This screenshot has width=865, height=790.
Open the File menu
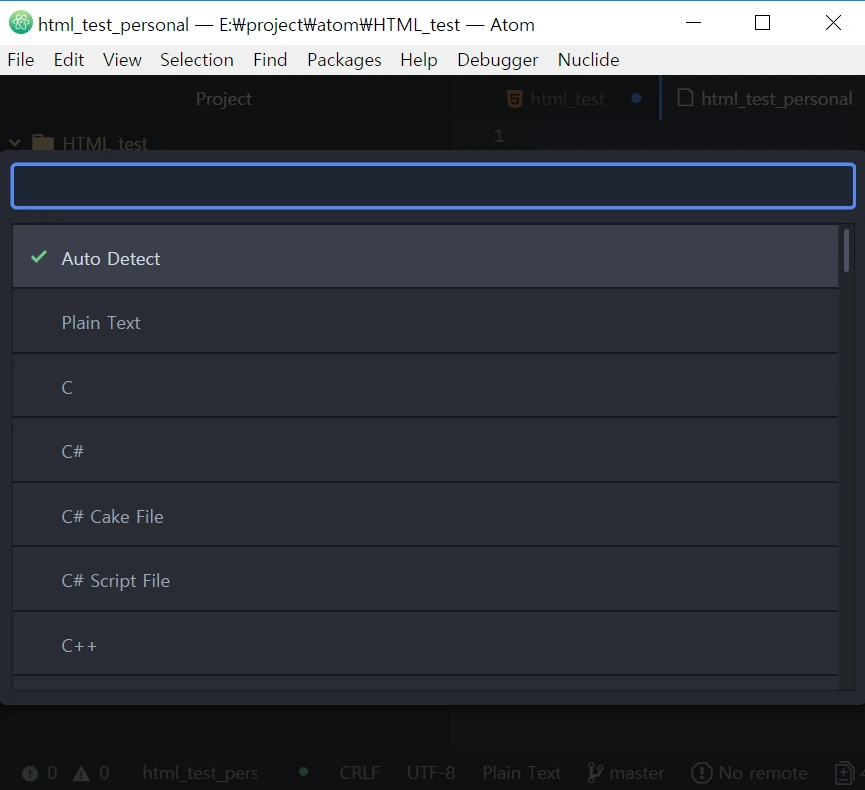coord(21,60)
